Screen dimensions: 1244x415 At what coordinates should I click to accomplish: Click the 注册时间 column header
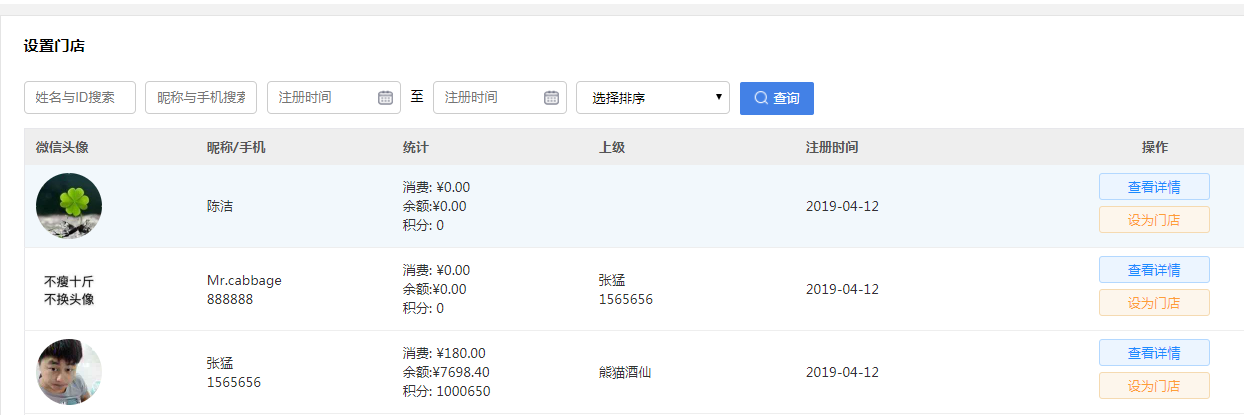(x=831, y=147)
